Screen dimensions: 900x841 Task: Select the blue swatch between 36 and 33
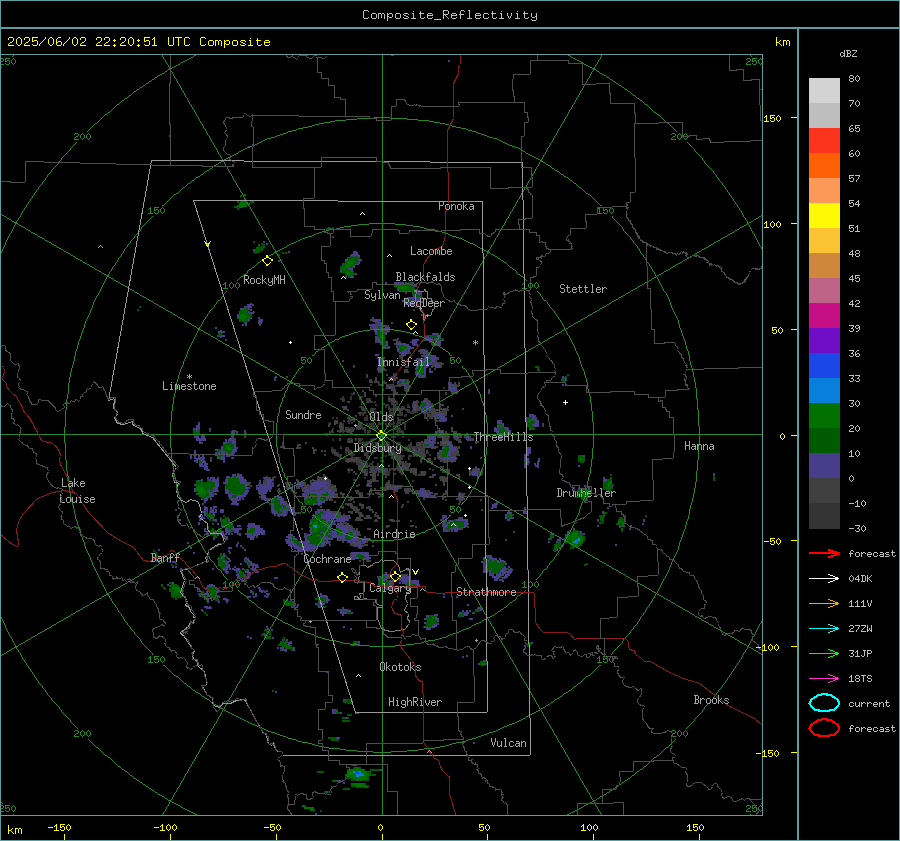coord(824,366)
